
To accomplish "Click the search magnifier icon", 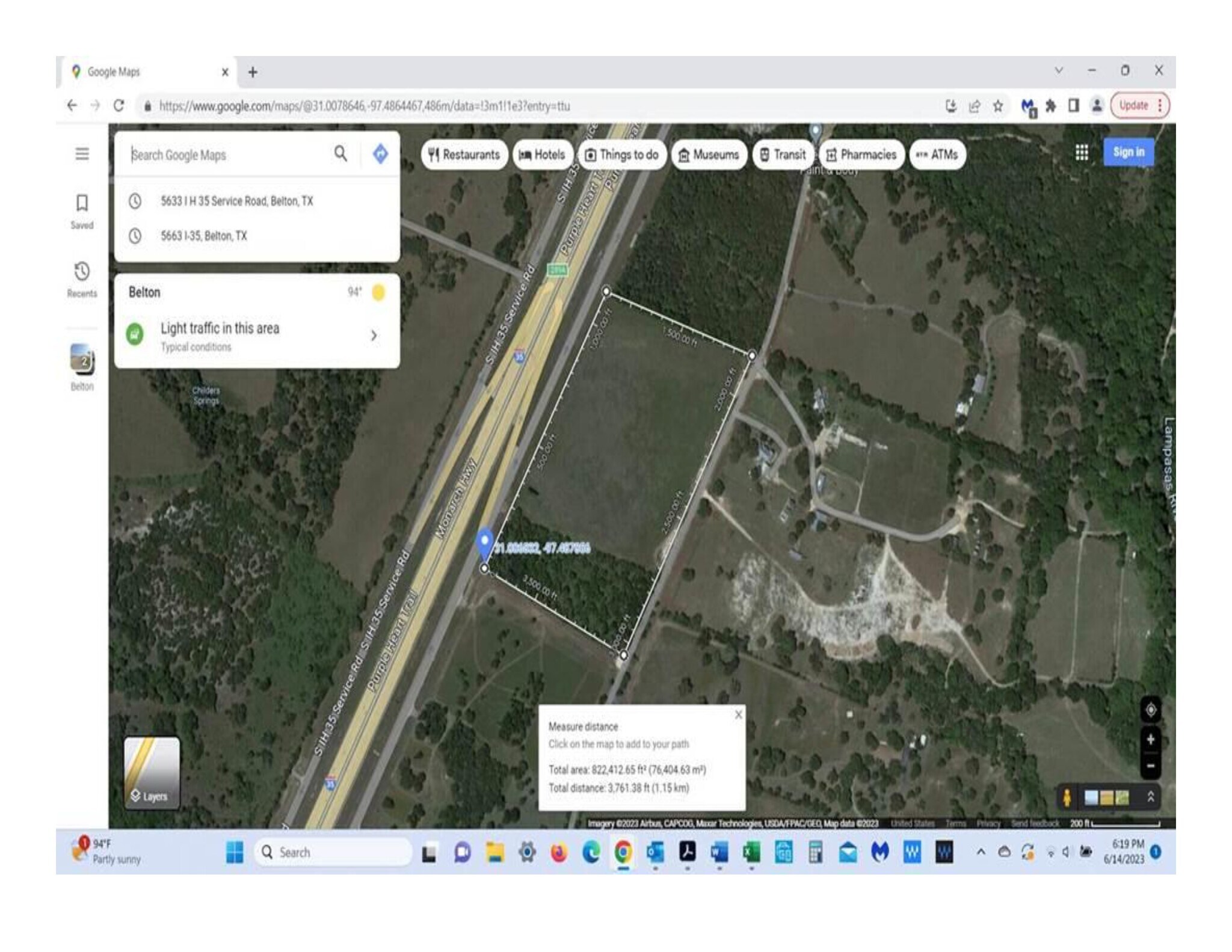I will 340,154.
